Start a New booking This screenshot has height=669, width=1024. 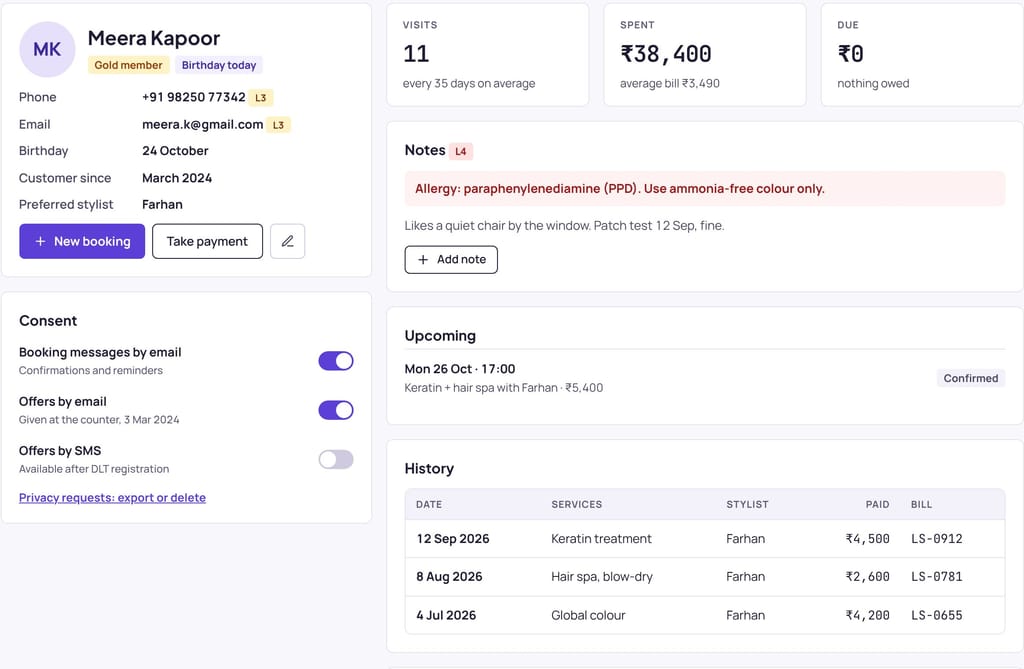pyautogui.click(x=82, y=241)
